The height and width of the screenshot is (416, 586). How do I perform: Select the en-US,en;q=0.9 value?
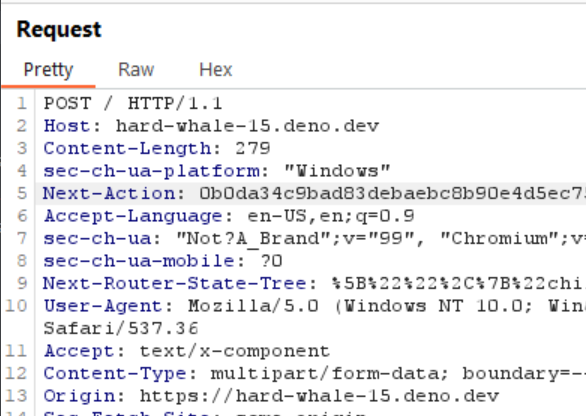(x=331, y=216)
